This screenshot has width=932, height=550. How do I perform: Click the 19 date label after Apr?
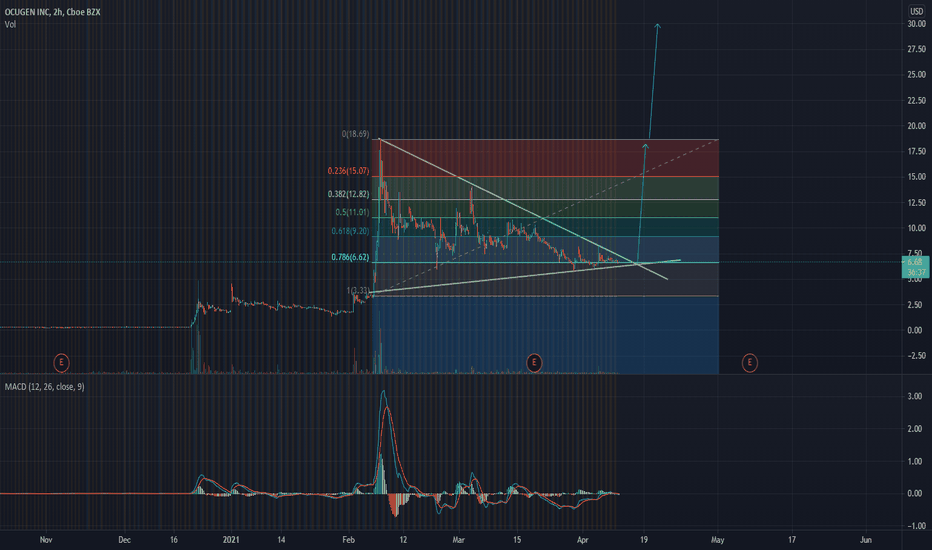tap(644, 540)
